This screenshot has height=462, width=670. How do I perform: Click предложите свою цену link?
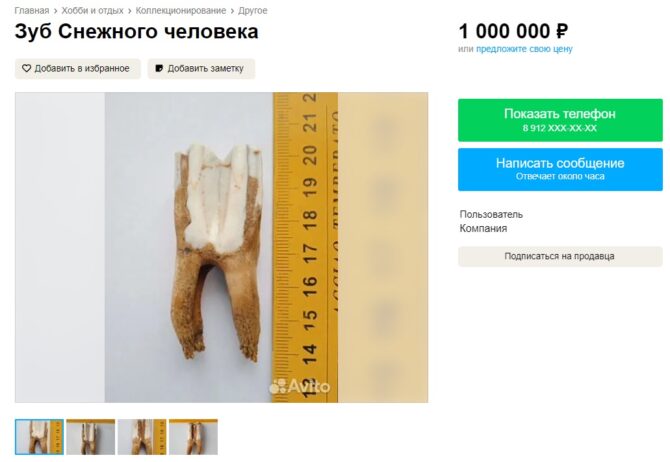pyautogui.click(x=524, y=49)
